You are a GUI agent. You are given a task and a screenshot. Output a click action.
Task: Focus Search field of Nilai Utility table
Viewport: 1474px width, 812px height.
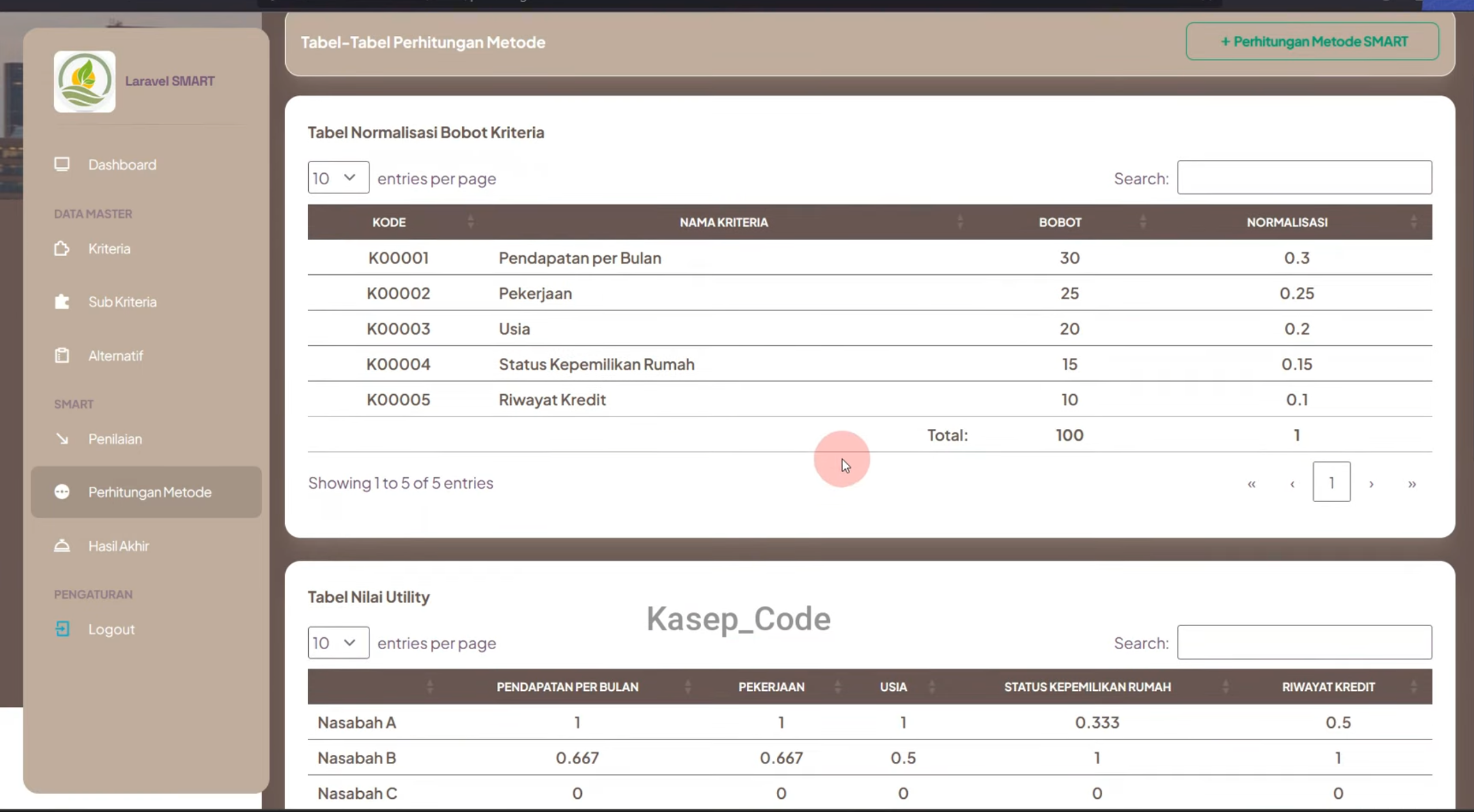[1304, 642]
